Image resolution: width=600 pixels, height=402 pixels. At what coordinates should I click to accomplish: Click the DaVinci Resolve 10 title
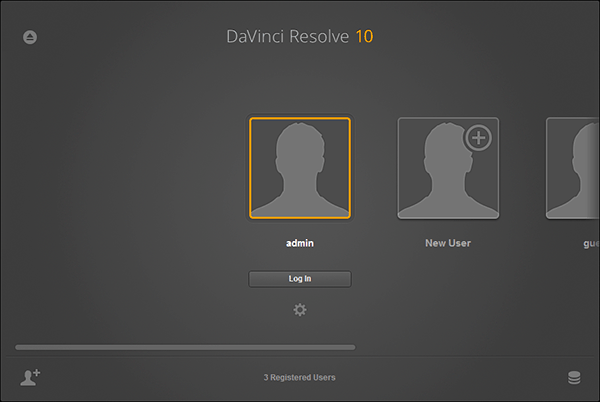click(x=300, y=37)
